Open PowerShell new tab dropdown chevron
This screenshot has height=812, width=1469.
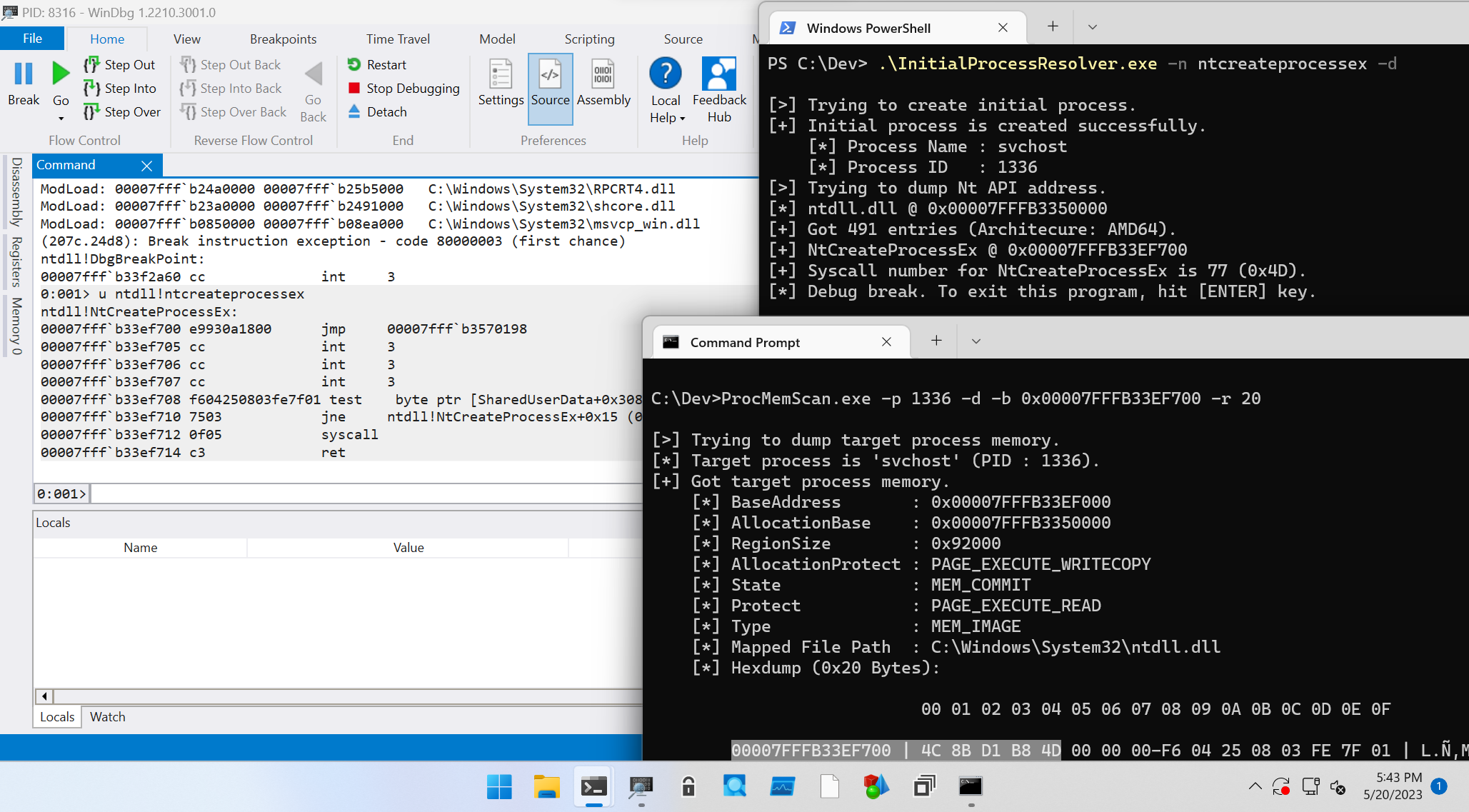click(x=1092, y=27)
